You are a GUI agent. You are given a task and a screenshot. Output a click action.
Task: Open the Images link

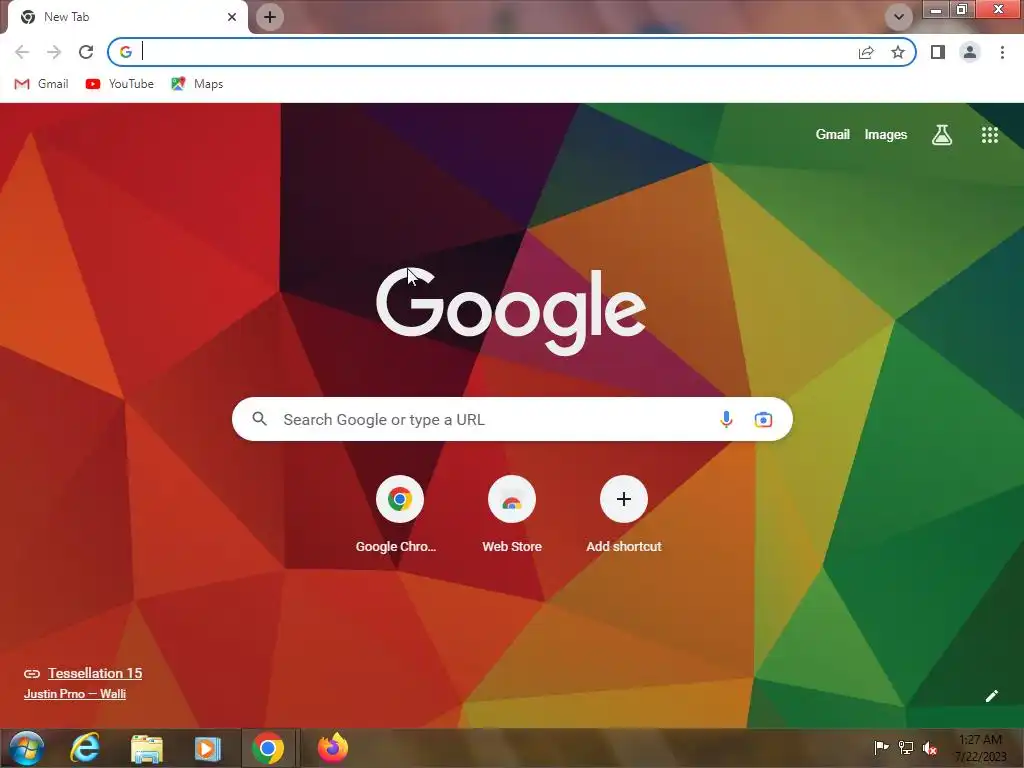tap(886, 135)
